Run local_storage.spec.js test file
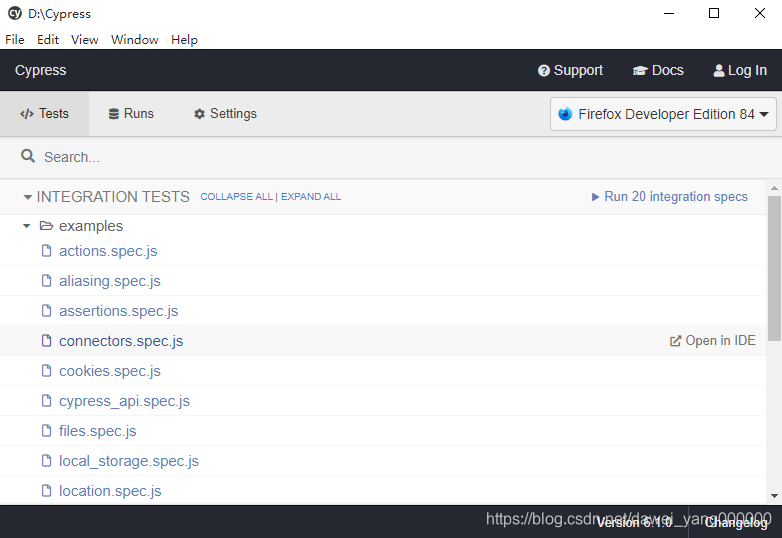Screen dimensions: 782x538 coord(129,461)
